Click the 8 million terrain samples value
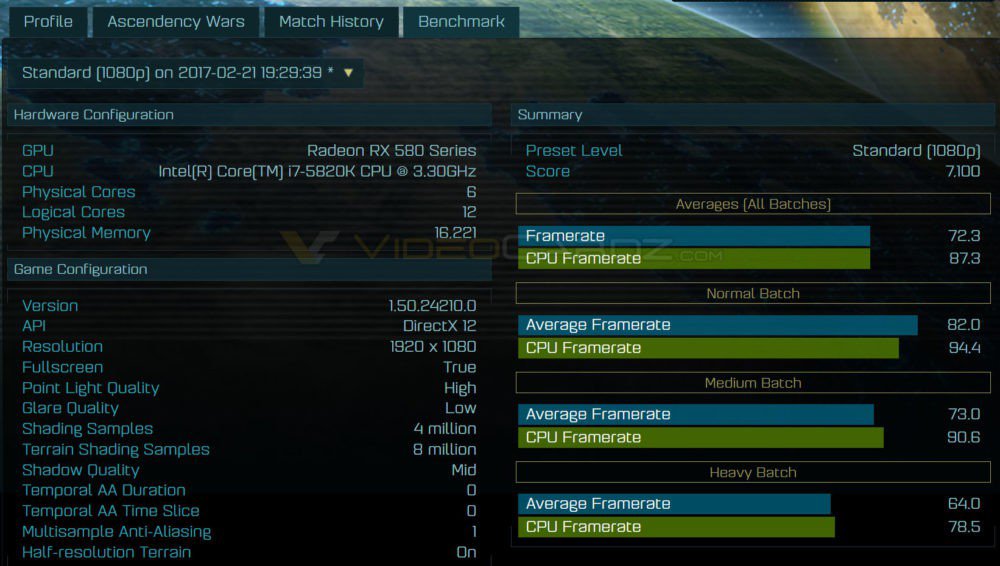Screen dimensions: 1000x566 coord(445,449)
